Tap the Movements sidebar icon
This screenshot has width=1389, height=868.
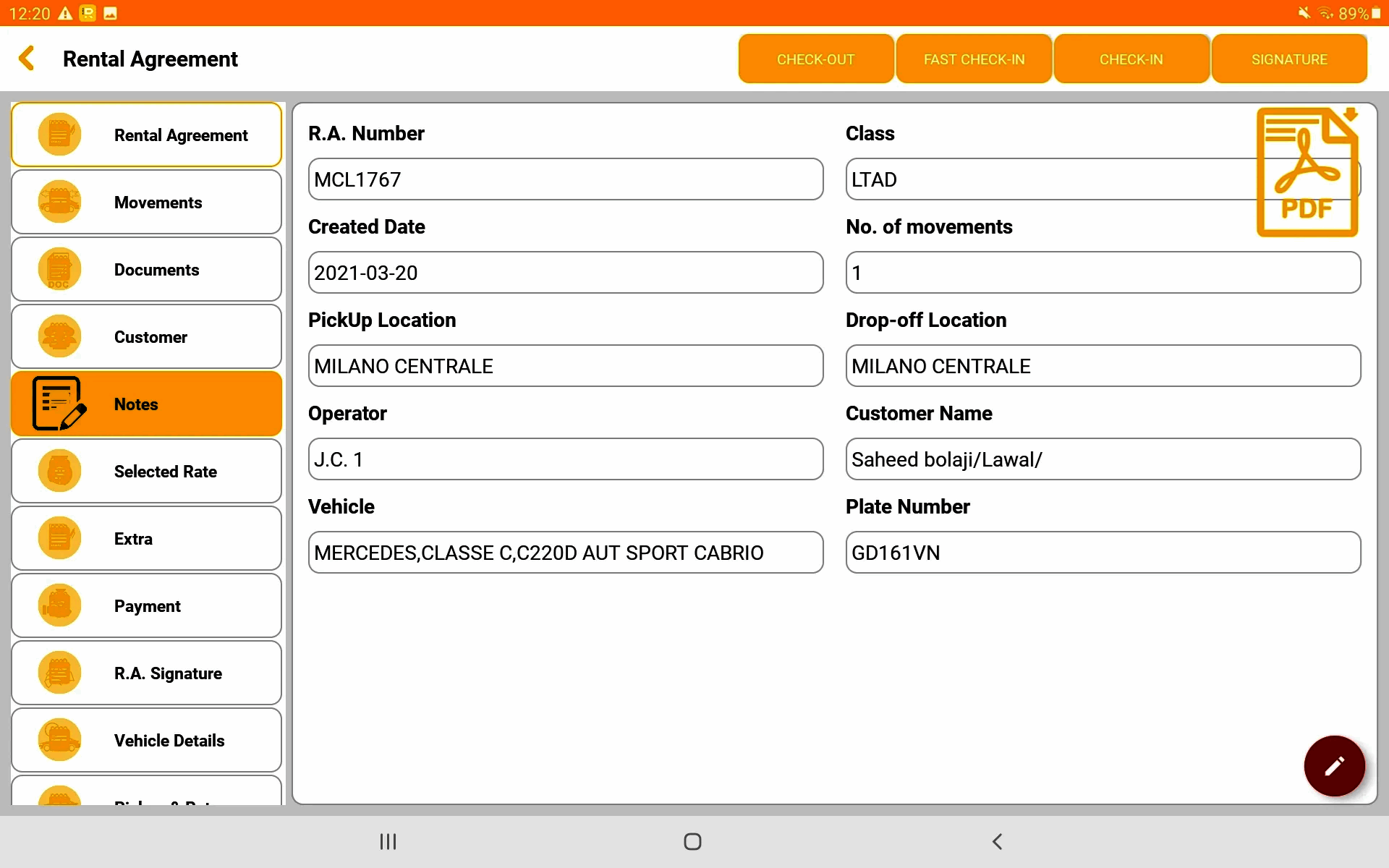point(59,202)
